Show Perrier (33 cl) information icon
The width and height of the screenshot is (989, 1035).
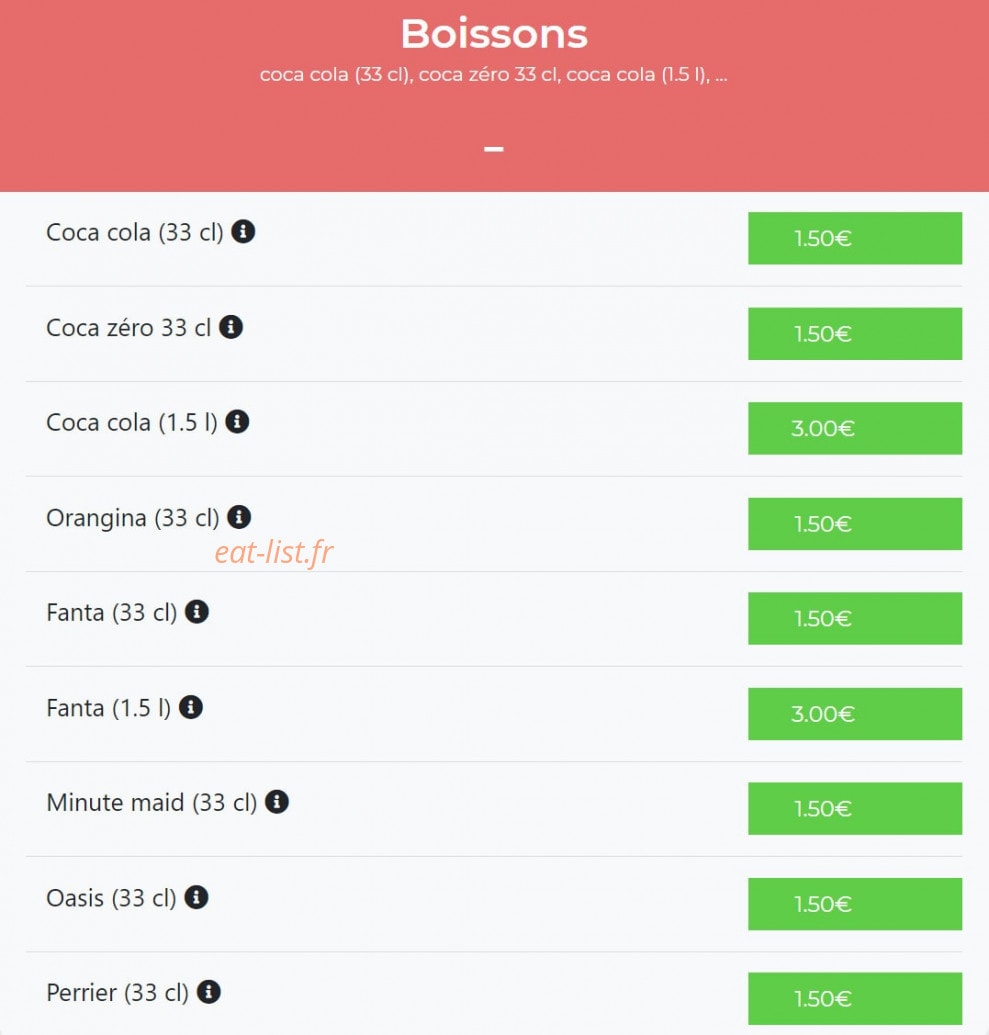click(209, 991)
